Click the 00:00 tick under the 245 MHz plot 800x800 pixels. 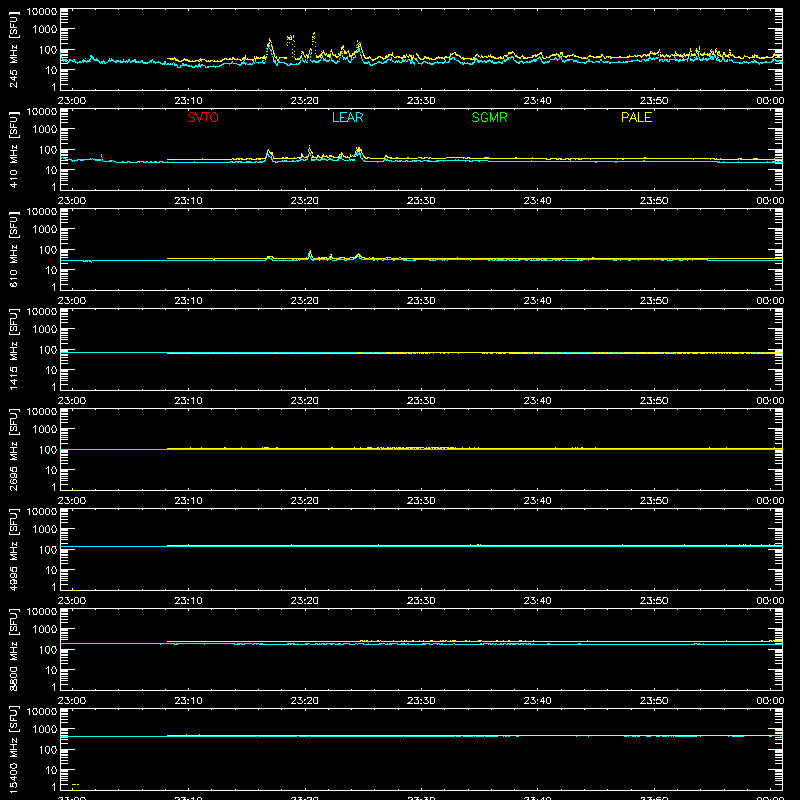pyautogui.click(x=770, y=101)
